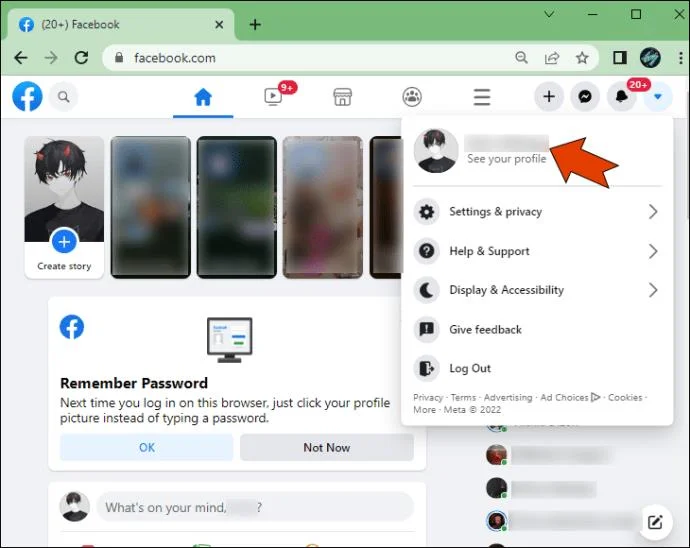Click the More footer link
The image size is (690, 548).
pos(424,410)
